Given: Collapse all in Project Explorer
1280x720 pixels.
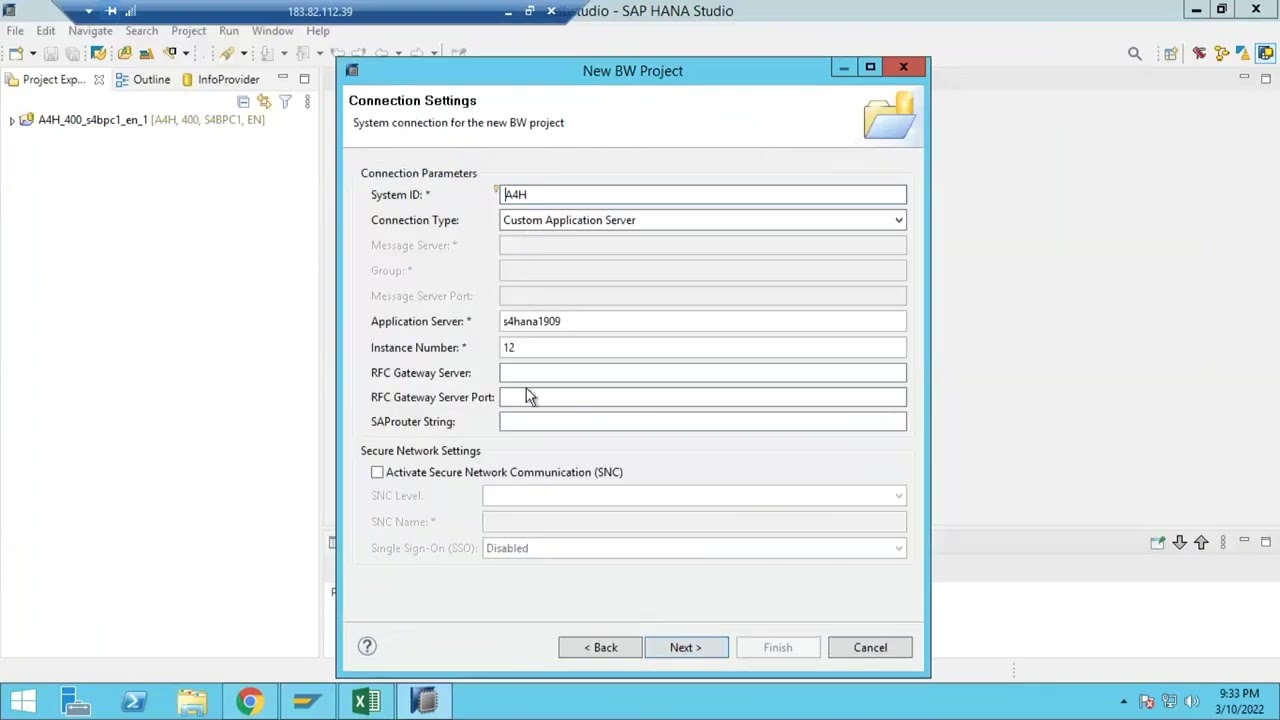Looking at the screenshot, I should point(243,101).
